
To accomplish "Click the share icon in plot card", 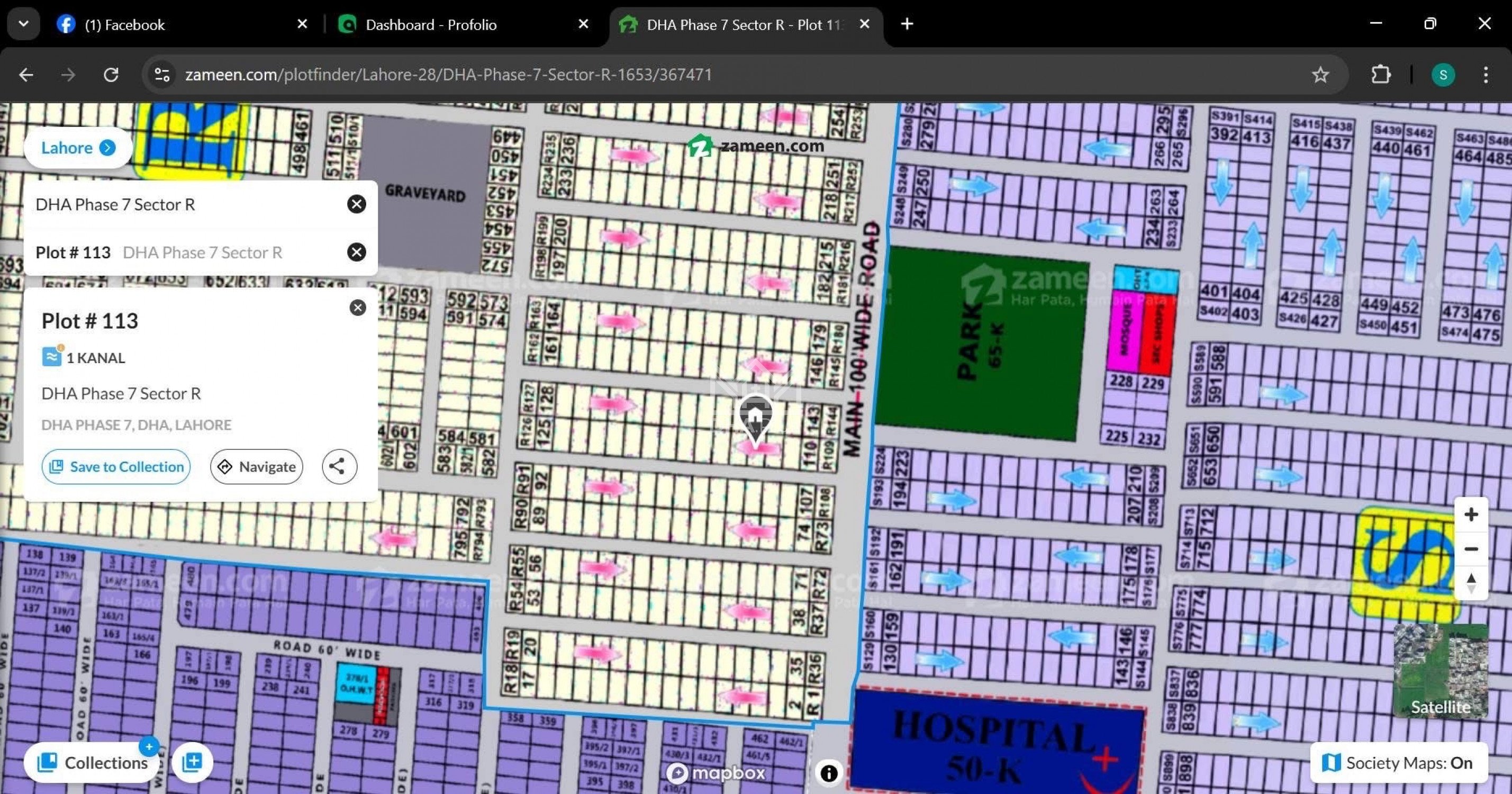I will (339, 467).
